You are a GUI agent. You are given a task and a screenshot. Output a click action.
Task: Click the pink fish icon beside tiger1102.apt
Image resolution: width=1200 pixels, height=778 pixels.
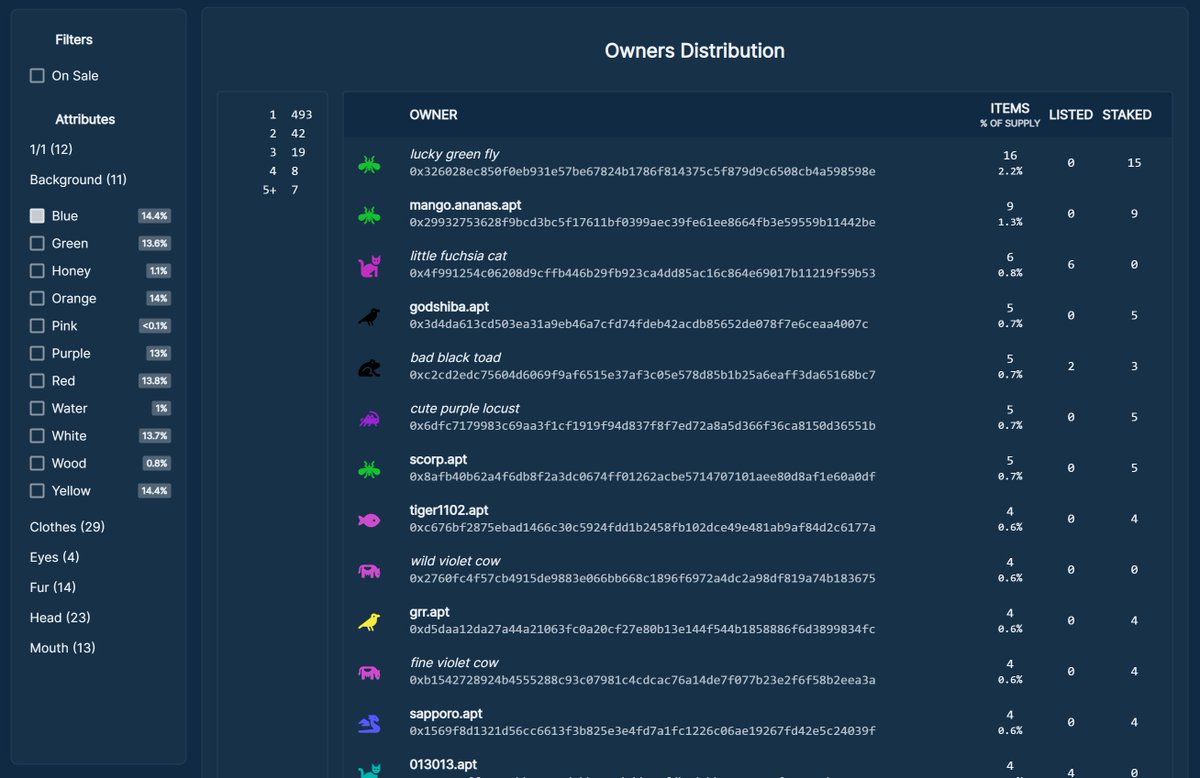(x=369, y=520)
